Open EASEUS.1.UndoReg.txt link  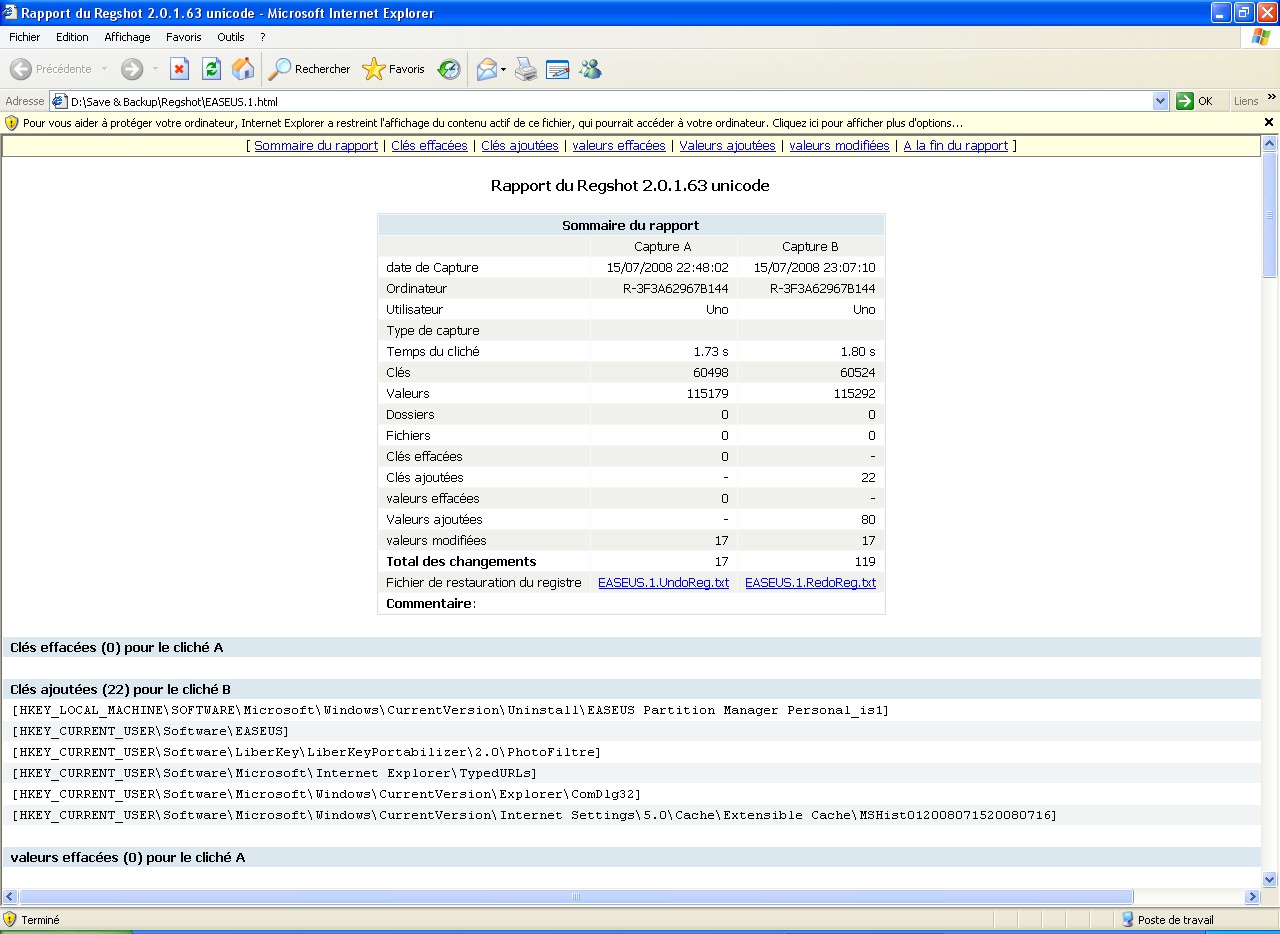[664, 583]
